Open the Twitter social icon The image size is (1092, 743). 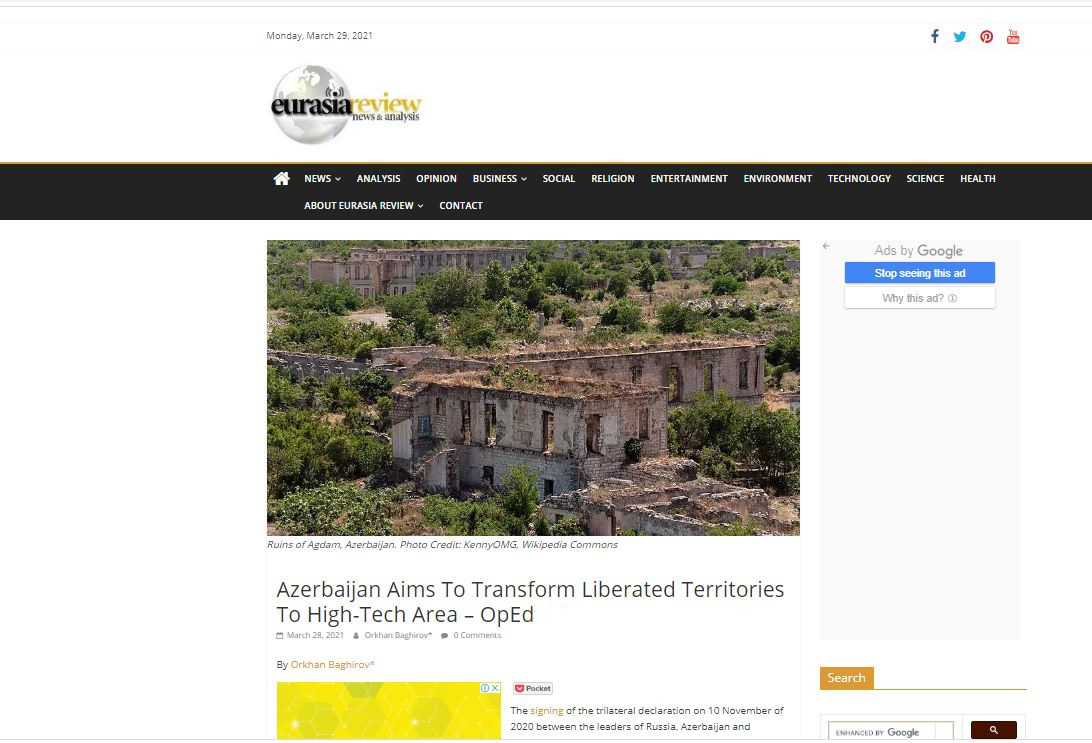pos(960,36)
